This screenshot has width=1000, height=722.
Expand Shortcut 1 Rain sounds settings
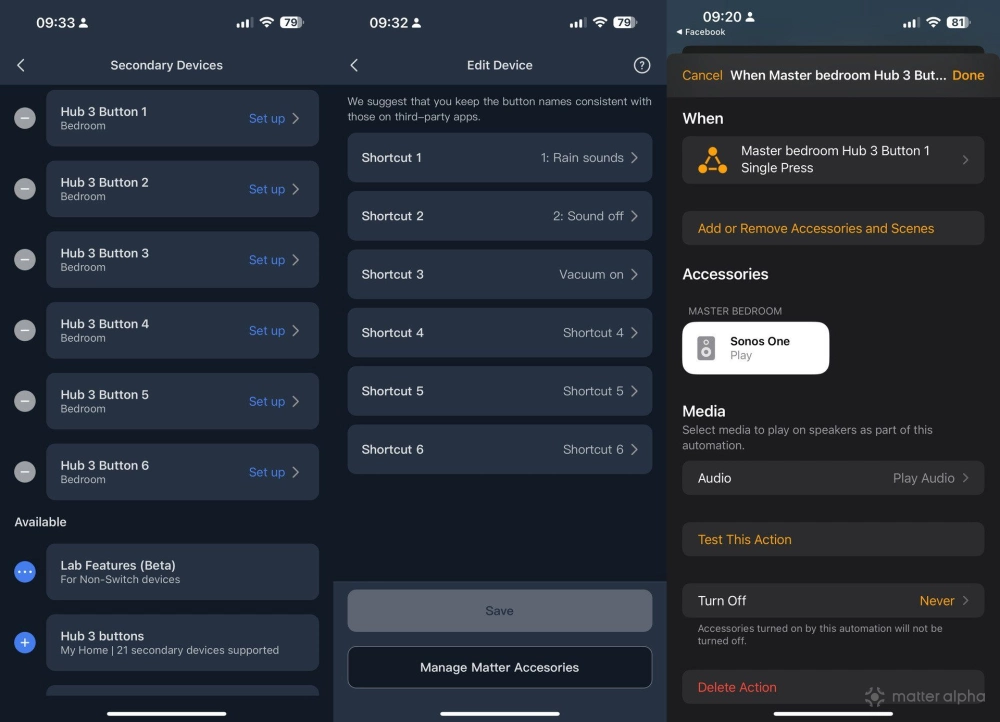(499, 157)
